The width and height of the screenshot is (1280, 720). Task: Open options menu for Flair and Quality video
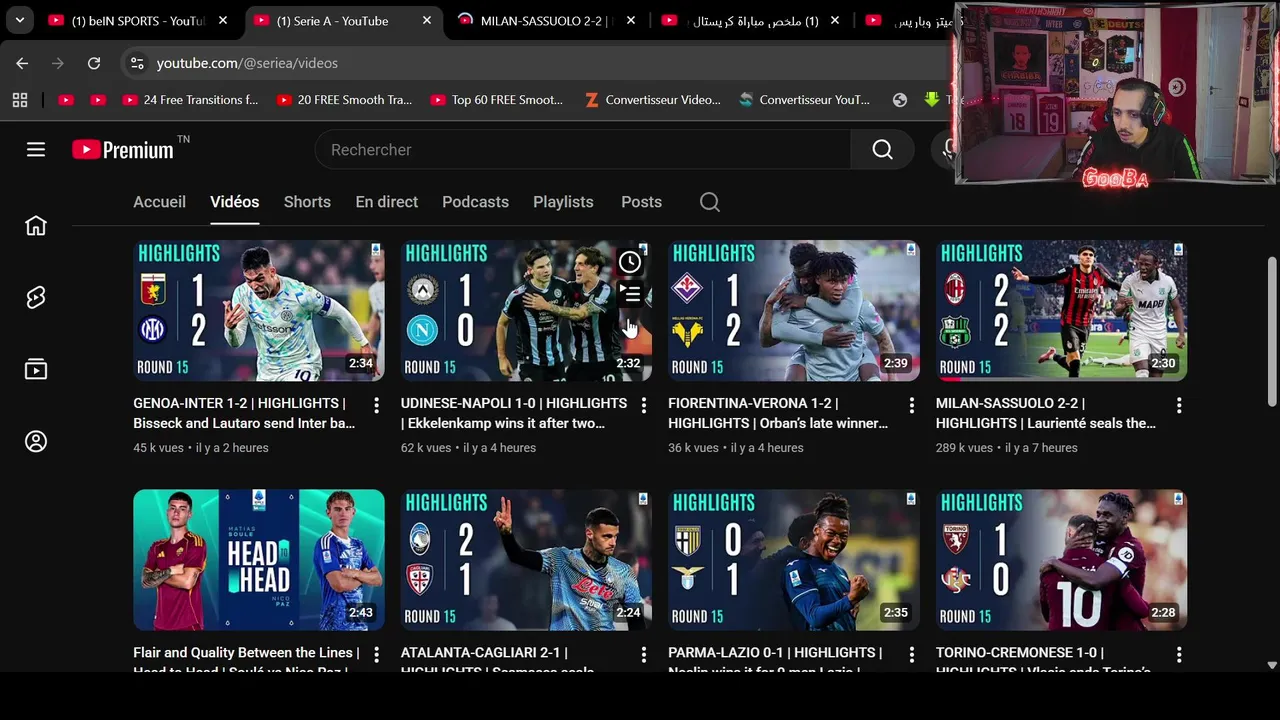click(376, 654)
